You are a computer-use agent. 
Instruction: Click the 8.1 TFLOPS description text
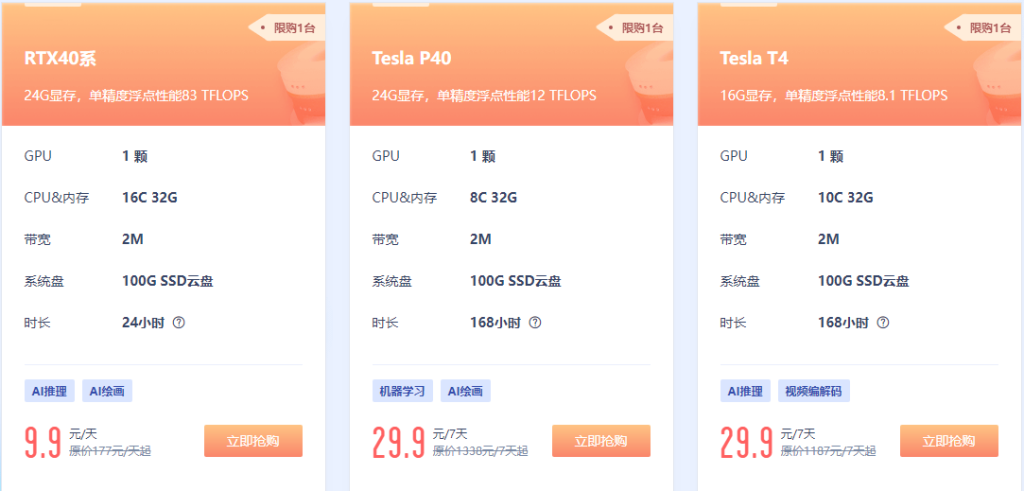tap(834, 95)
